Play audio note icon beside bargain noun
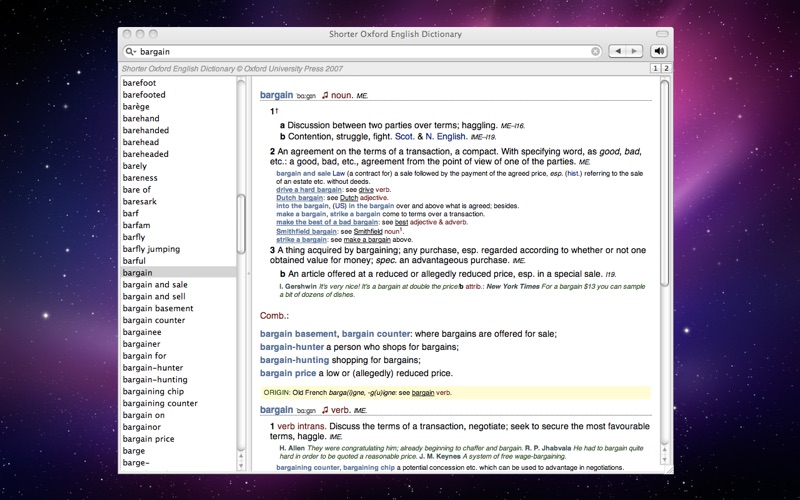800x500 pixels. (x=325, y=96)
